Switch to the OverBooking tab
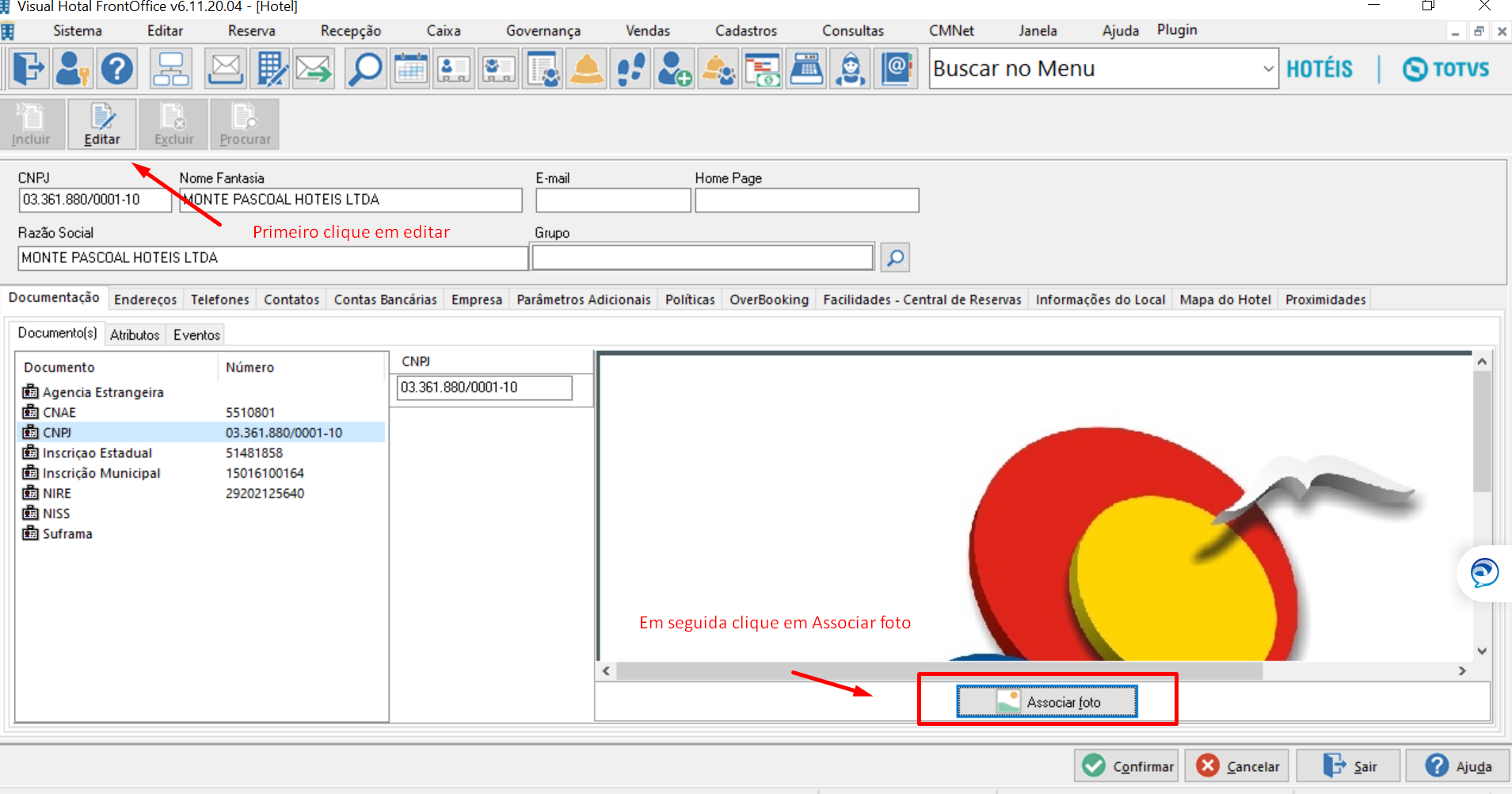The image size is (1512, 794). 769,300
